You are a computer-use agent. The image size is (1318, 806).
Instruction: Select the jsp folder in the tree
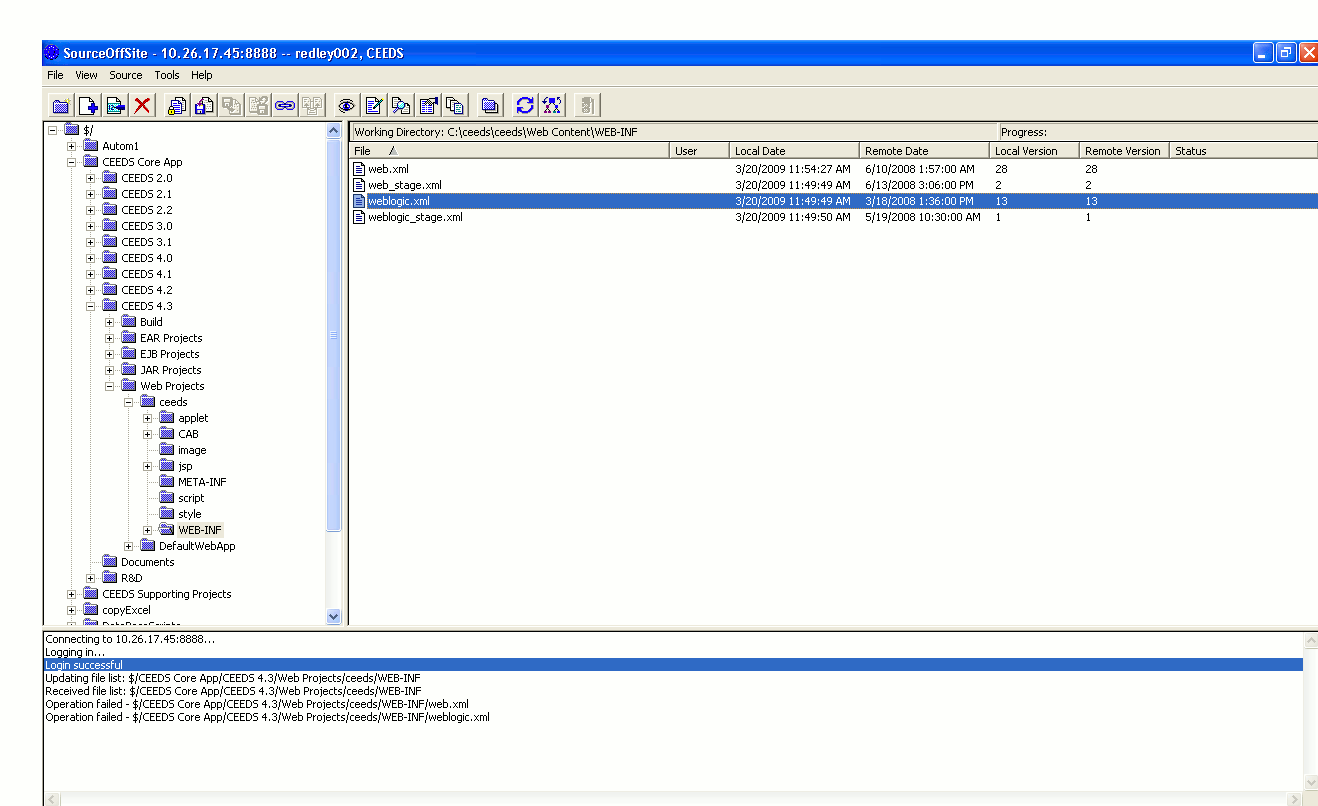click(185, 466)
